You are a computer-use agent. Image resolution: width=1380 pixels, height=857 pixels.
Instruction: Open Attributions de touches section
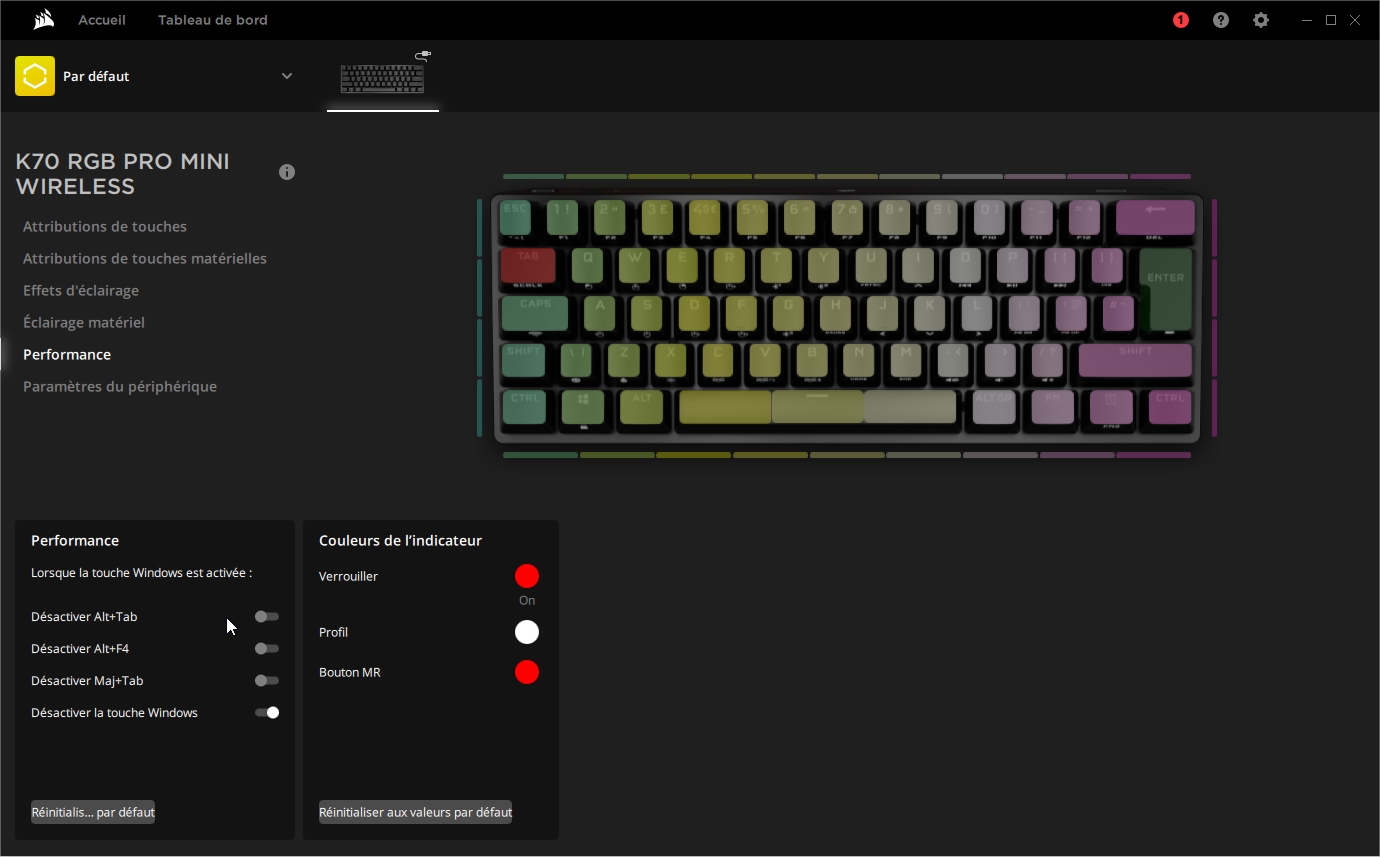tap(105, 226)
